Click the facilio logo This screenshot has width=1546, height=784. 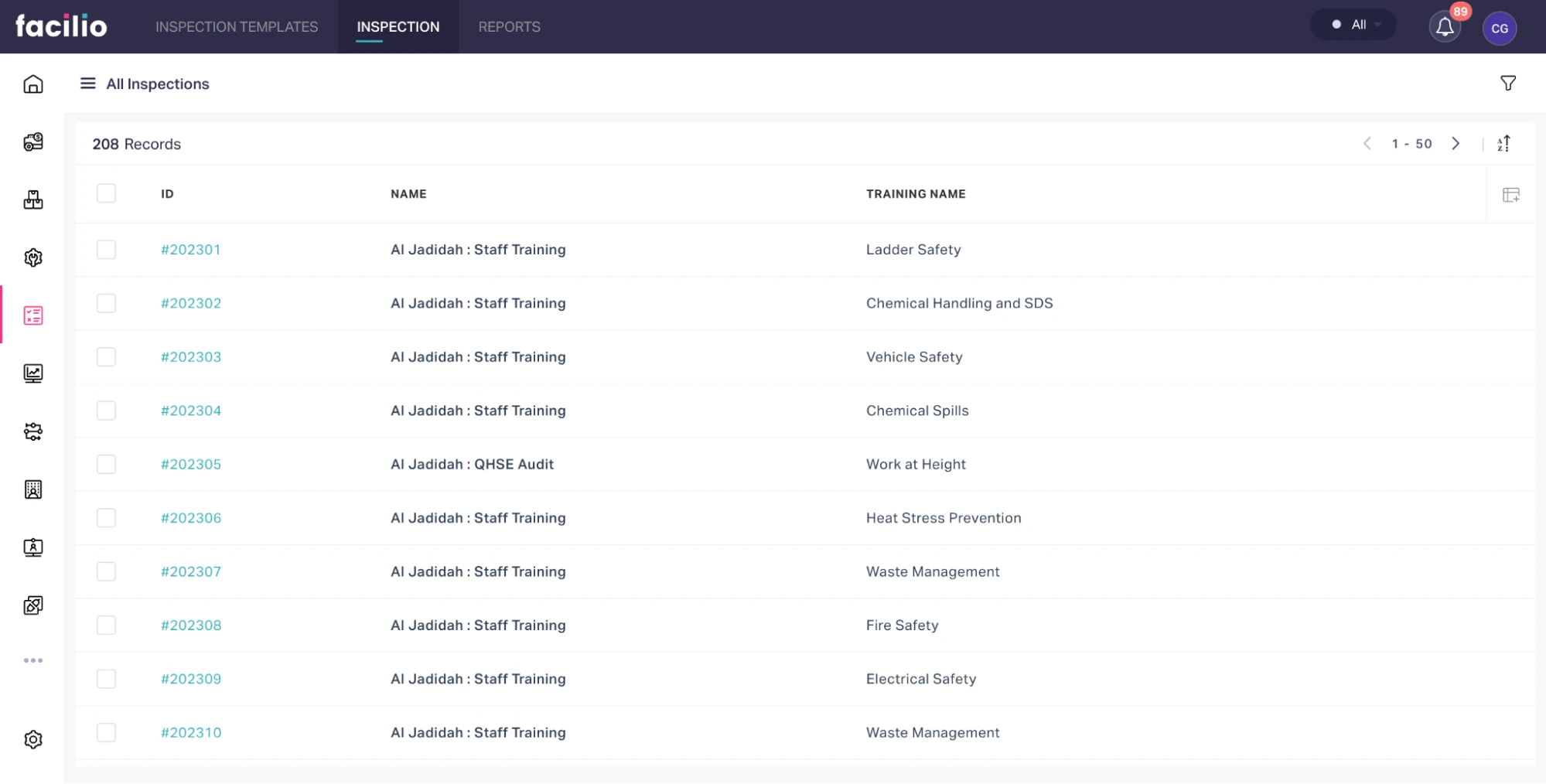[61, 26]
